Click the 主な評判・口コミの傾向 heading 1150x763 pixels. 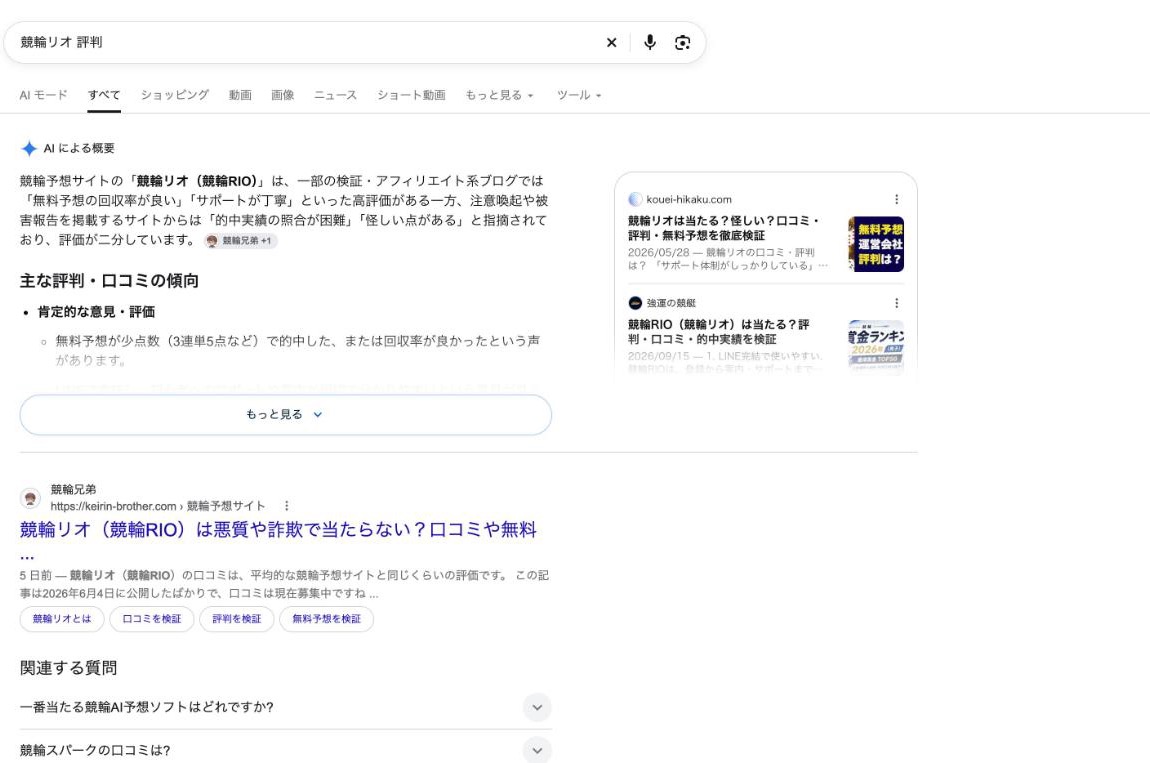(109, 280)
